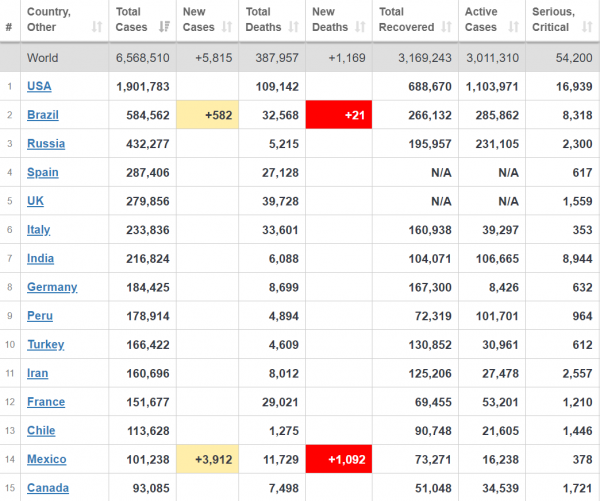
Task: Open the Mexico country link
Action: tap(47, 459)
